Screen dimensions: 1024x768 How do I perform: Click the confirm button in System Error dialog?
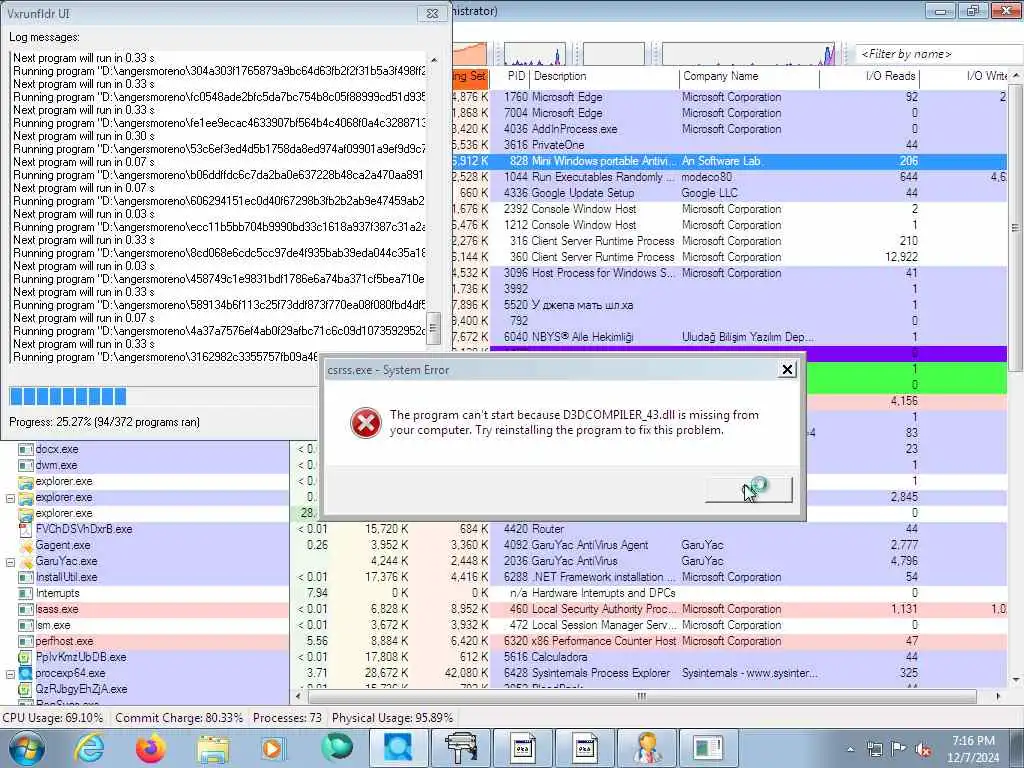[x=749, y=490]
